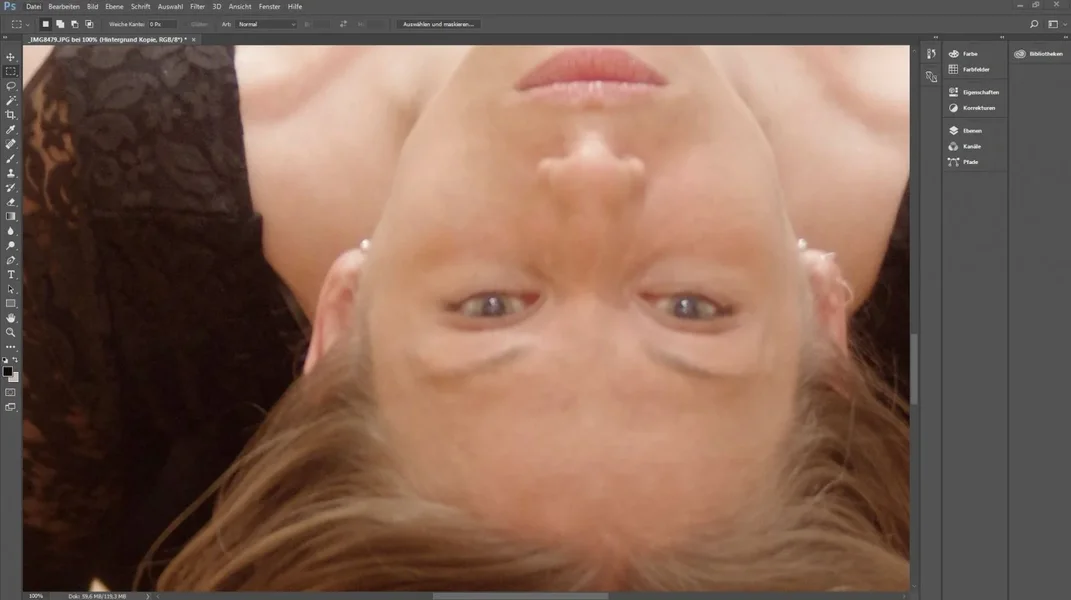This screenshot has height=600, width=1071.
Task: Select the Hand tool
Action: 10,318
